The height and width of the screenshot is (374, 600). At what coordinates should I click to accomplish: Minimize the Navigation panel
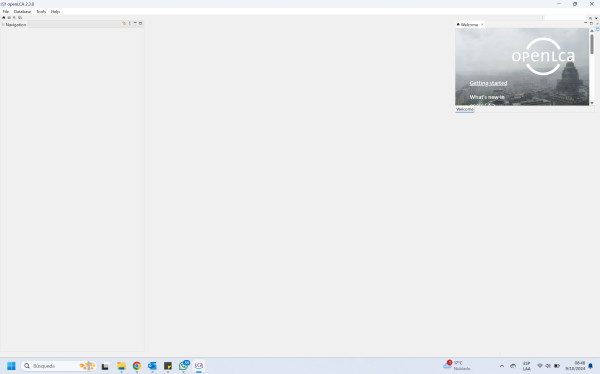pos(135,23)
